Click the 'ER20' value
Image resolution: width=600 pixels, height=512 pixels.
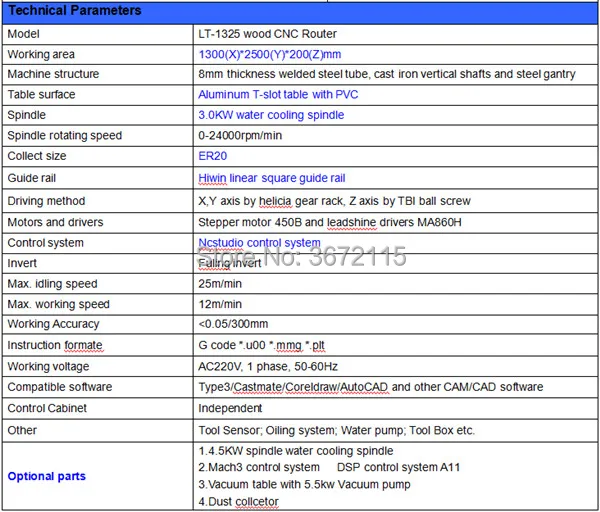[212, 156]
